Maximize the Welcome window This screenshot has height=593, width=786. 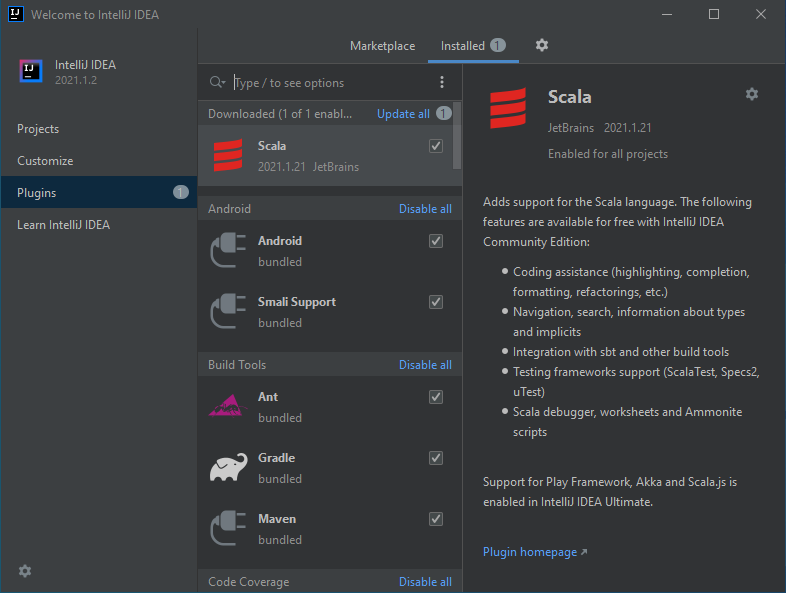click(x=714, y=14)
